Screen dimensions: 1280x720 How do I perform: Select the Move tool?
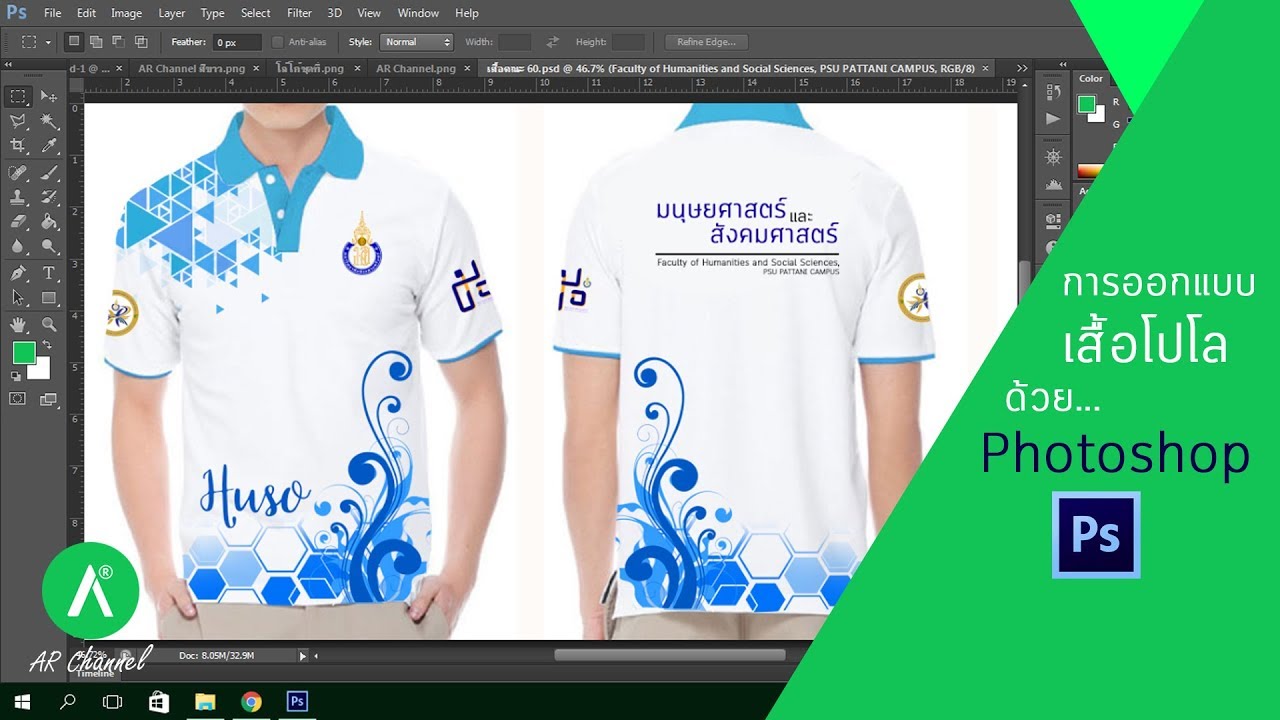(x=48, y=97)
